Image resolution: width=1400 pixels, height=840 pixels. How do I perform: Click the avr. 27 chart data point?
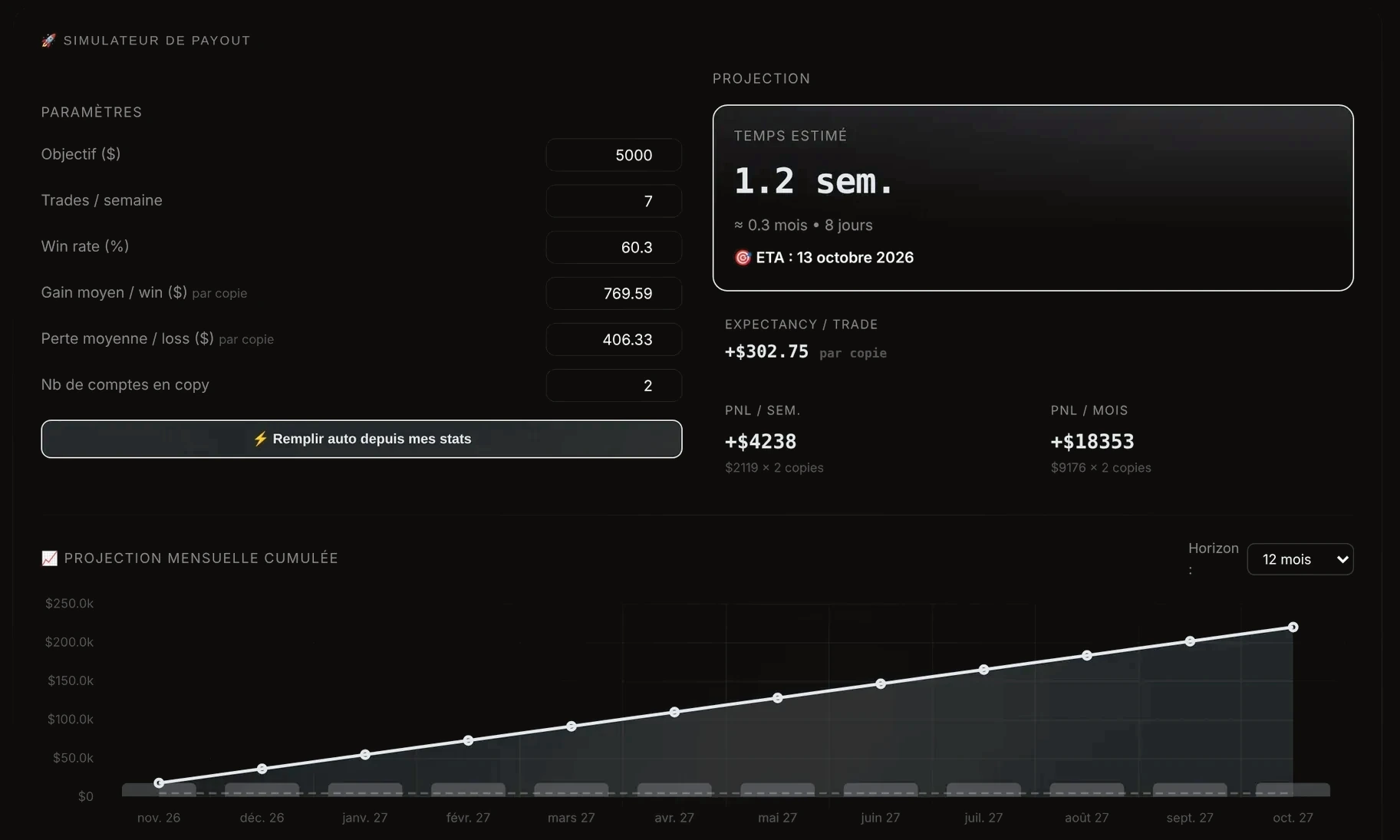[x=674, y=712]
